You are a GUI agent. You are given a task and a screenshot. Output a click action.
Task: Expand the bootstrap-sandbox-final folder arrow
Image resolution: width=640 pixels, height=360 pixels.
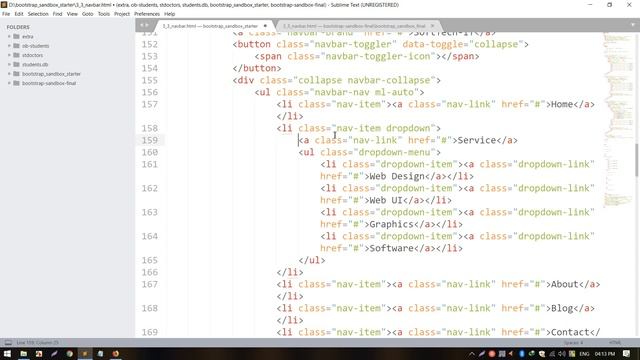pyautogui.click(x=9, y=83)
